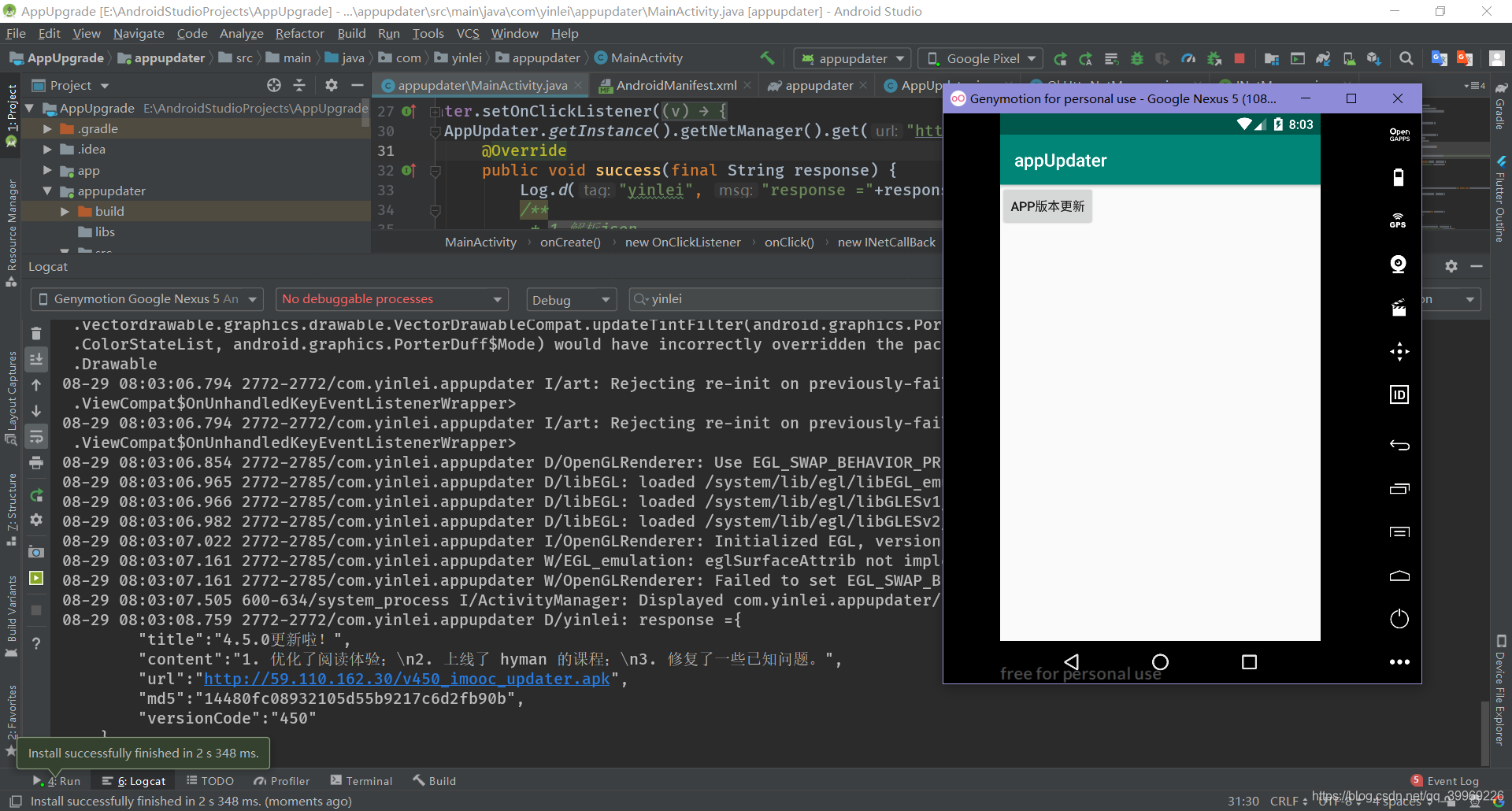Toggle scroll to end in Logcat
The image size is (1512, 811).
coord(36,358)
